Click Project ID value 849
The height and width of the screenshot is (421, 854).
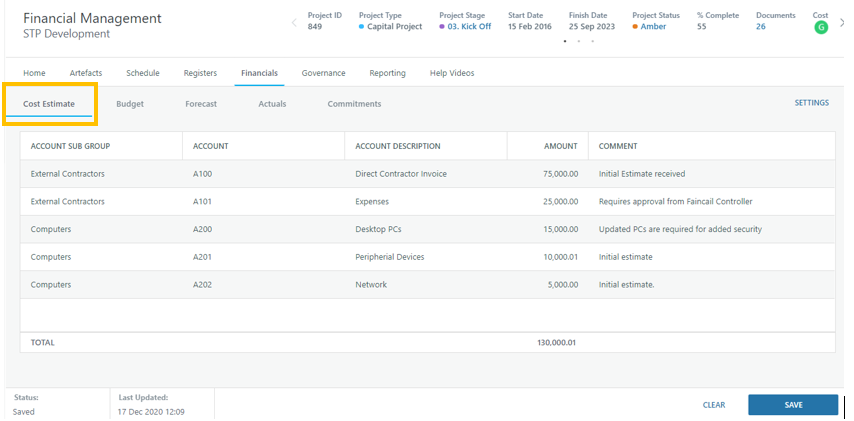pos(315,26)
